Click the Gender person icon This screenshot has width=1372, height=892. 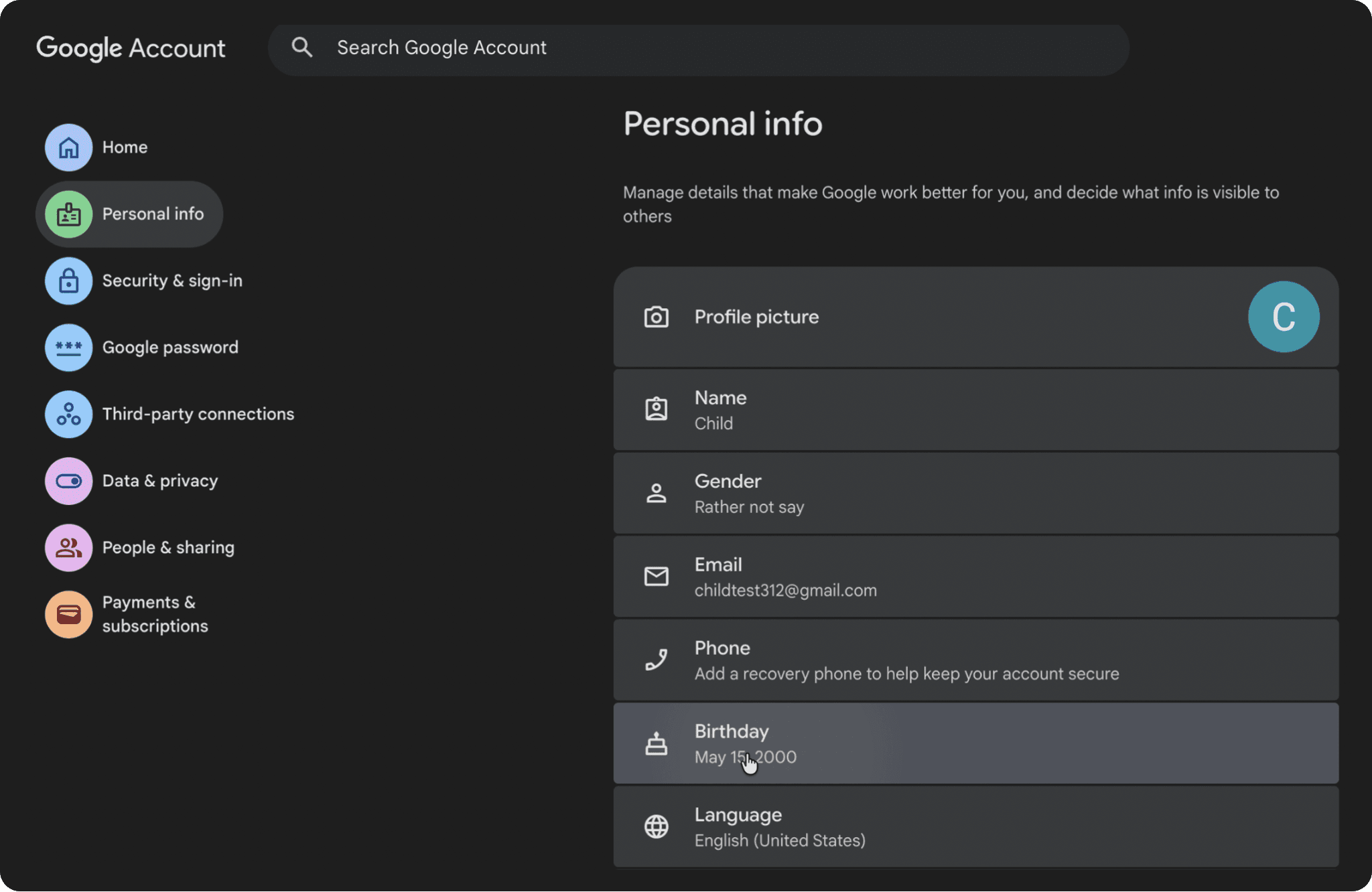tap(657, 494)
